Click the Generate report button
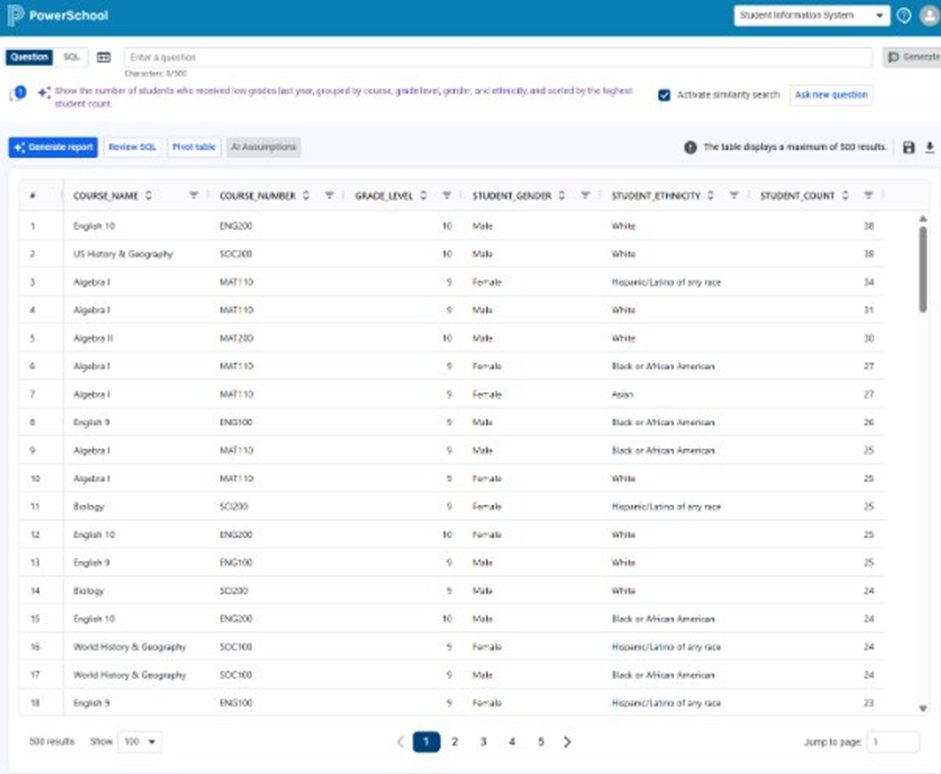Screen dimensions: 941x774 pyautogui.click(x=53, y=147)
